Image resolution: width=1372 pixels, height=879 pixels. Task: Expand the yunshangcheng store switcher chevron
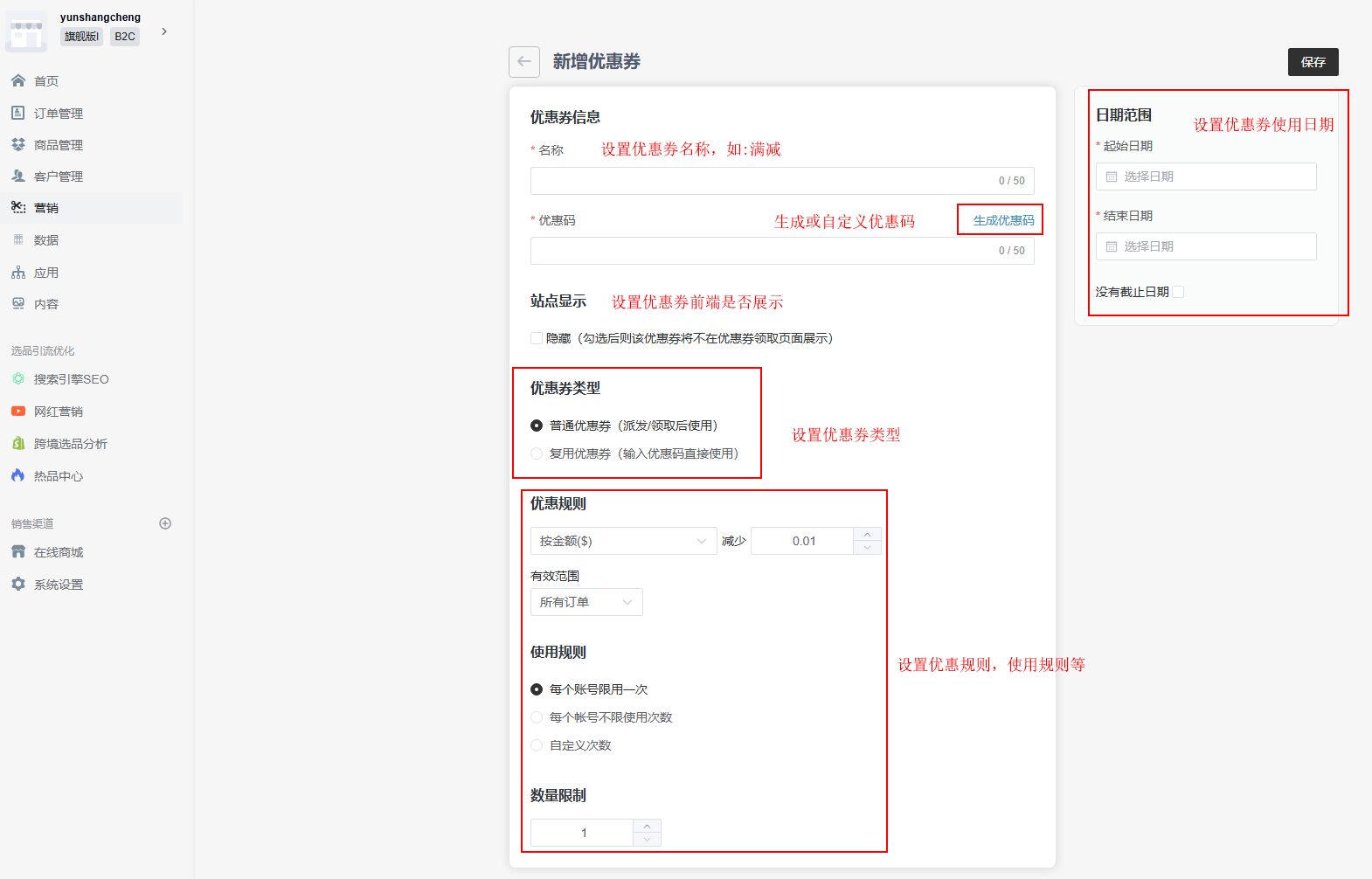(x=164, y=31)
